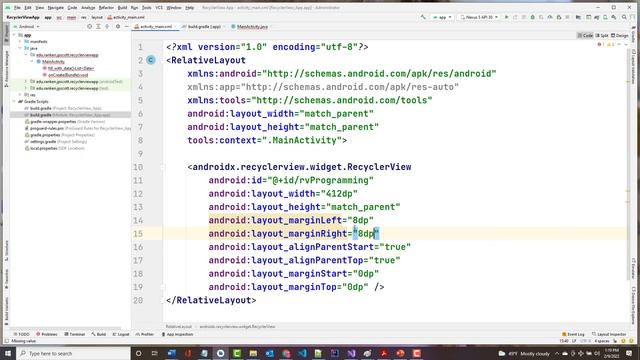Open the File menu
The image size is (640, 360).
[17, 8]
